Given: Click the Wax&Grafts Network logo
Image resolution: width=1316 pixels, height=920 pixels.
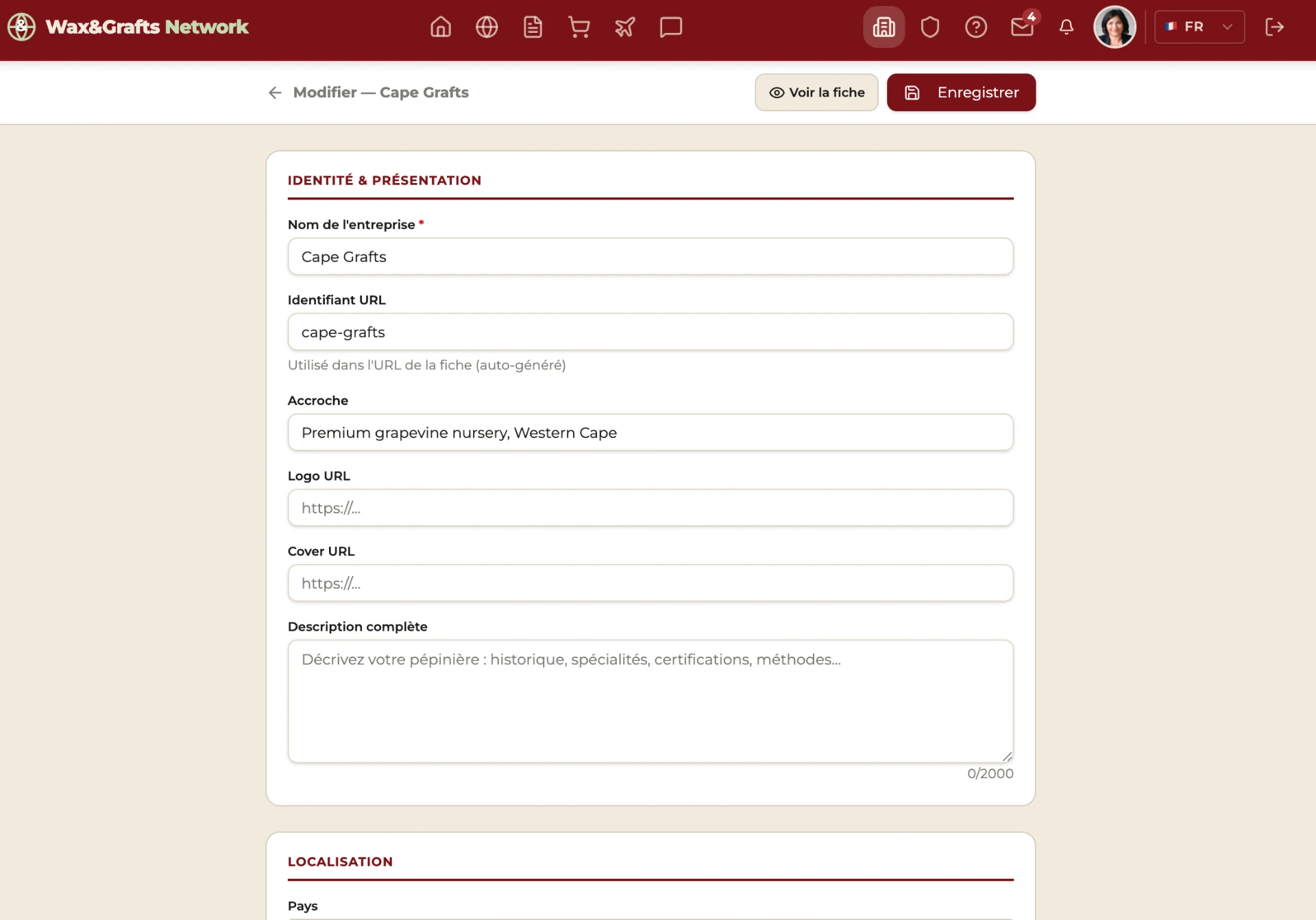Looking at the screenshot, I should (x=127, y=27).
